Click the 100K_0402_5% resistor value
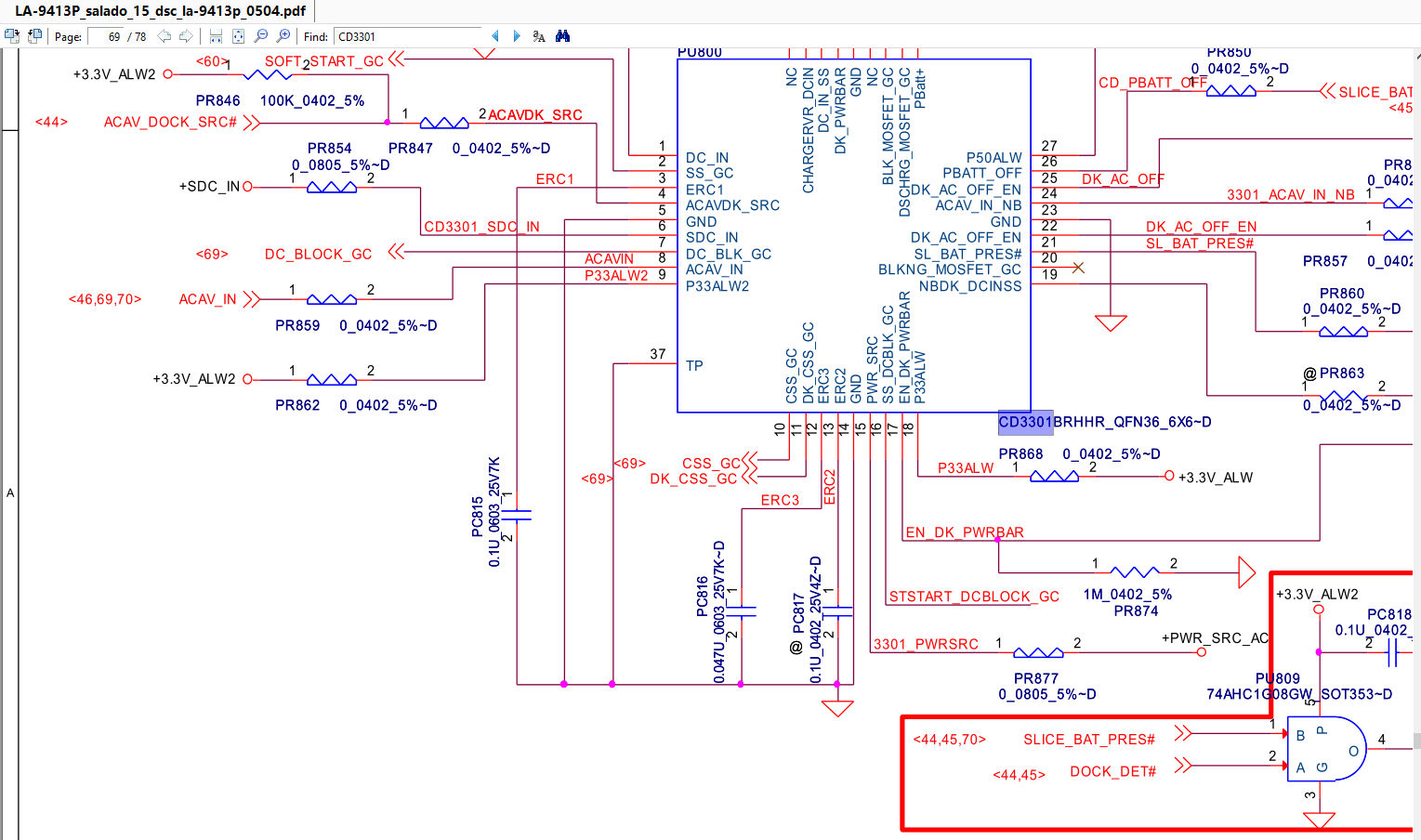Image resolution: width=1421 pixels, height=840 pixels. tap(312, 100)
